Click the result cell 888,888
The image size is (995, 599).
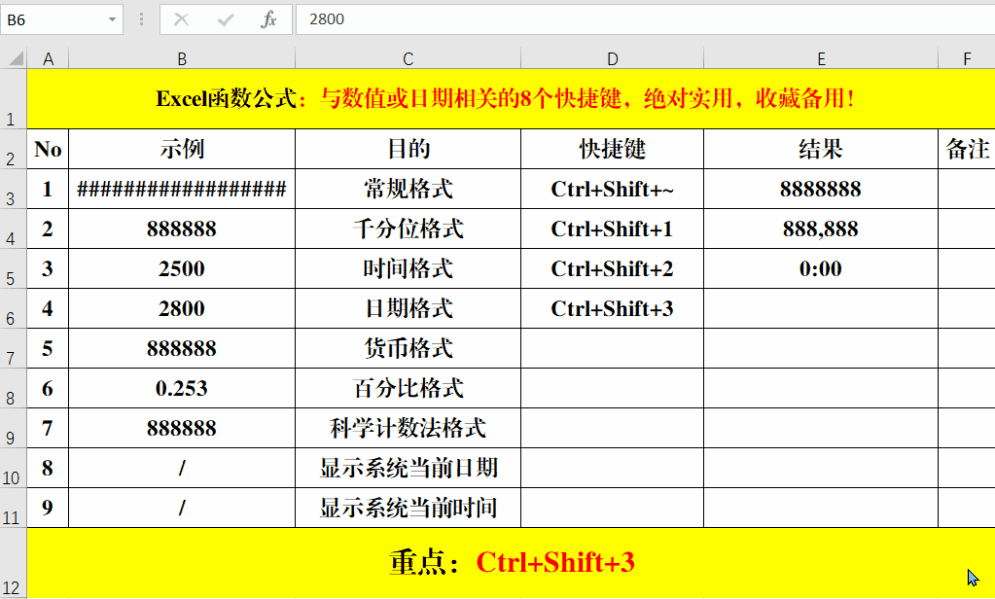820,228
